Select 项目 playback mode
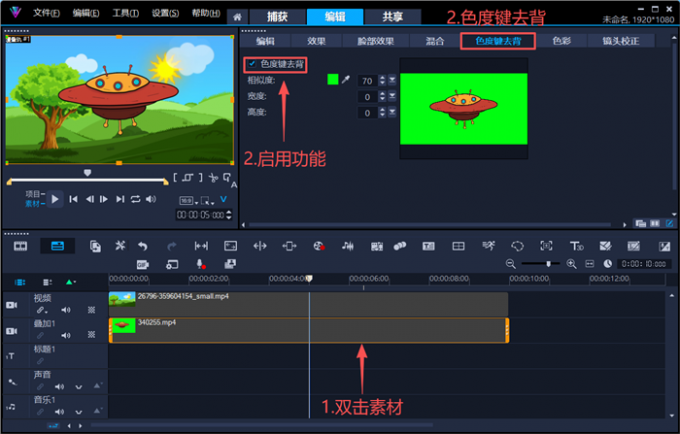Image resolution: width=680 pixels, height=434 pixels. [34, 194]
